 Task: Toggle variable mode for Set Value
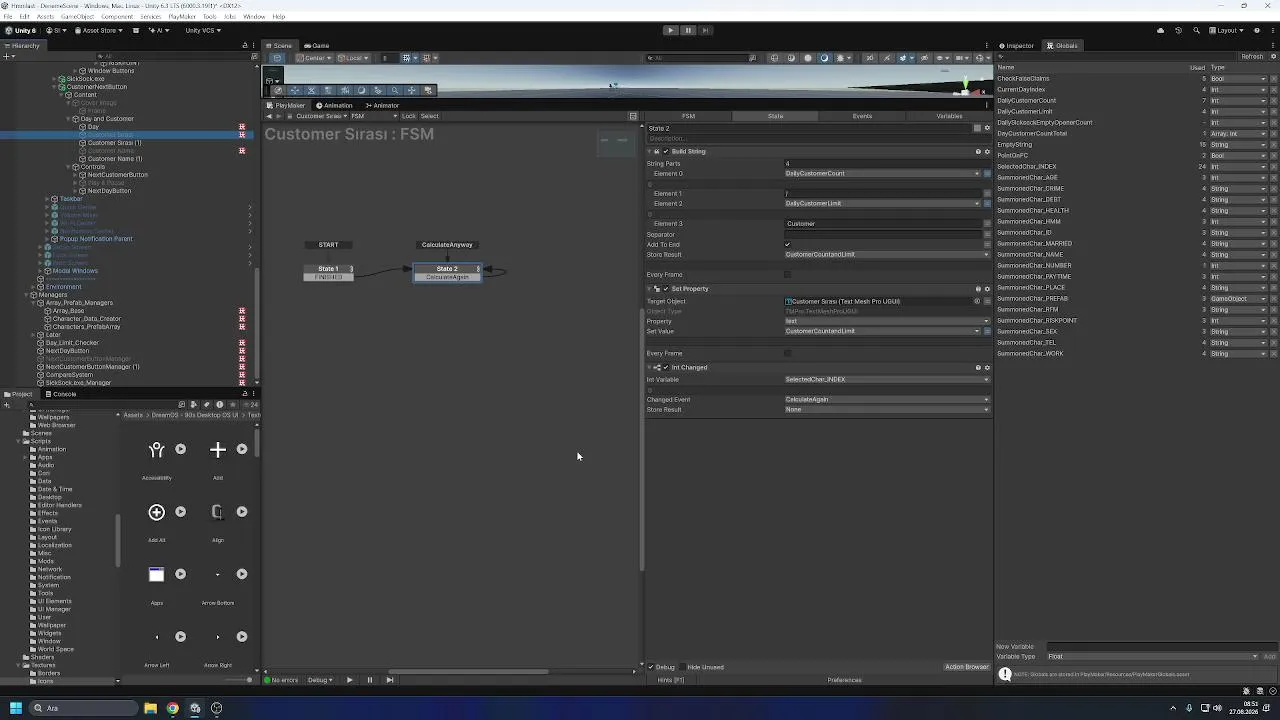(987, 331)
